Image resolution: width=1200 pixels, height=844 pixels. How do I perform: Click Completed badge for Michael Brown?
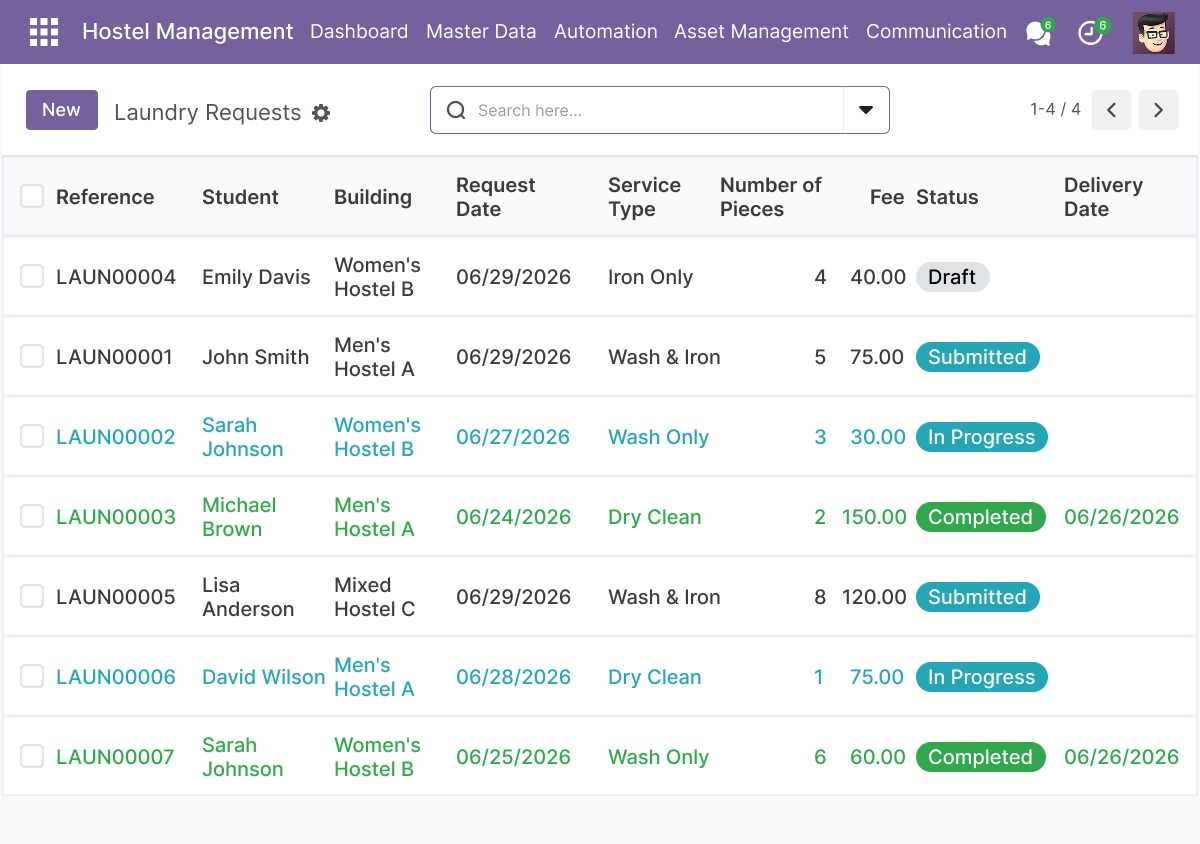coord(980,517)
